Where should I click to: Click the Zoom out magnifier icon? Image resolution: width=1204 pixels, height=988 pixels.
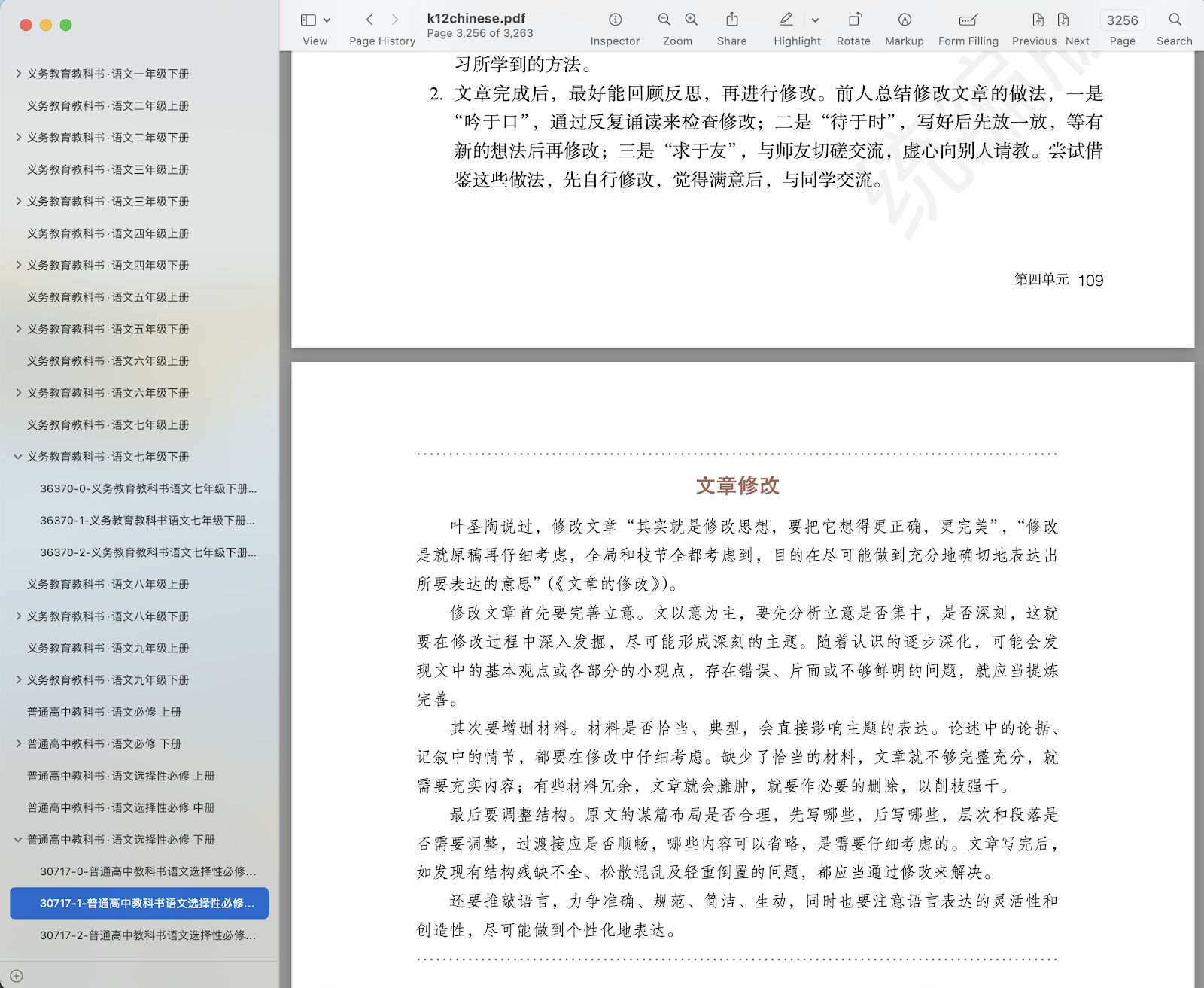click(x=664, y=20)
